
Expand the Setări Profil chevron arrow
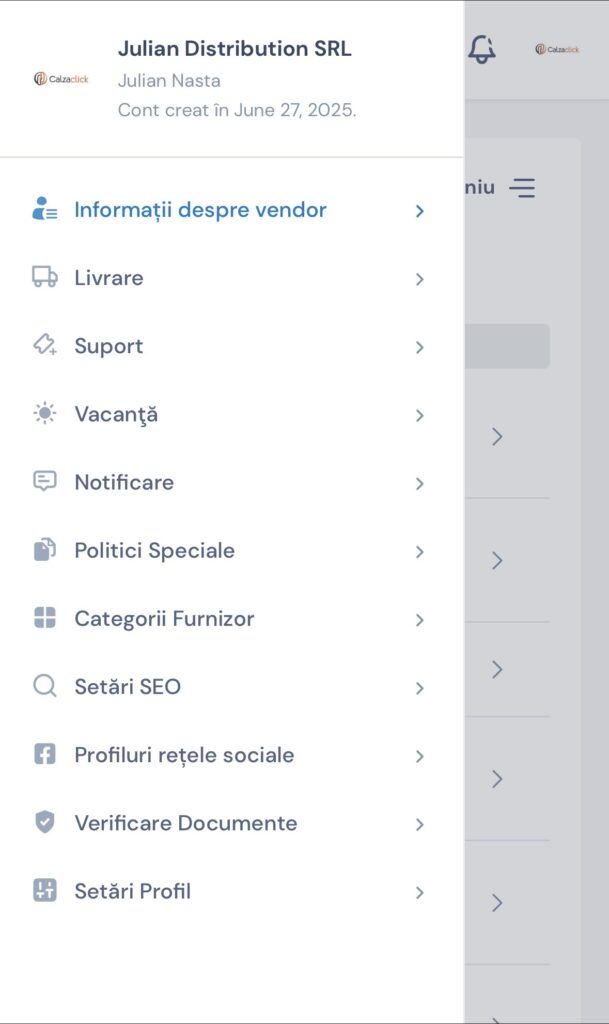420,892
